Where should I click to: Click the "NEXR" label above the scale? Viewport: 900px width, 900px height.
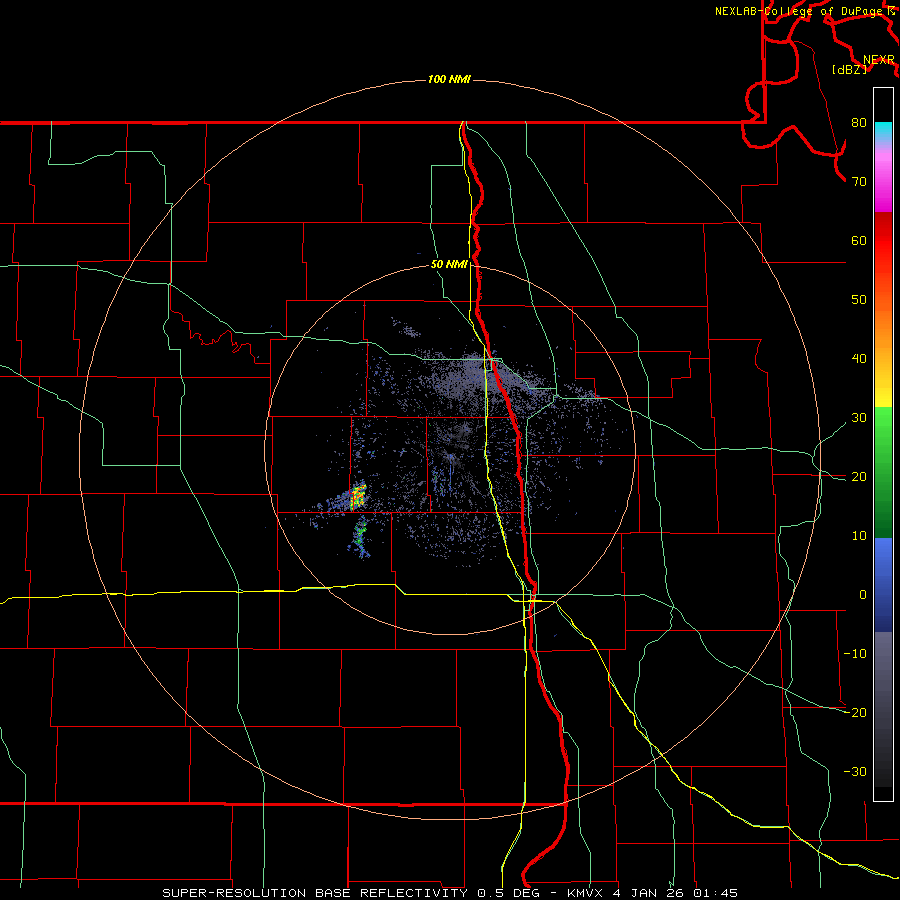click(879, 60)
